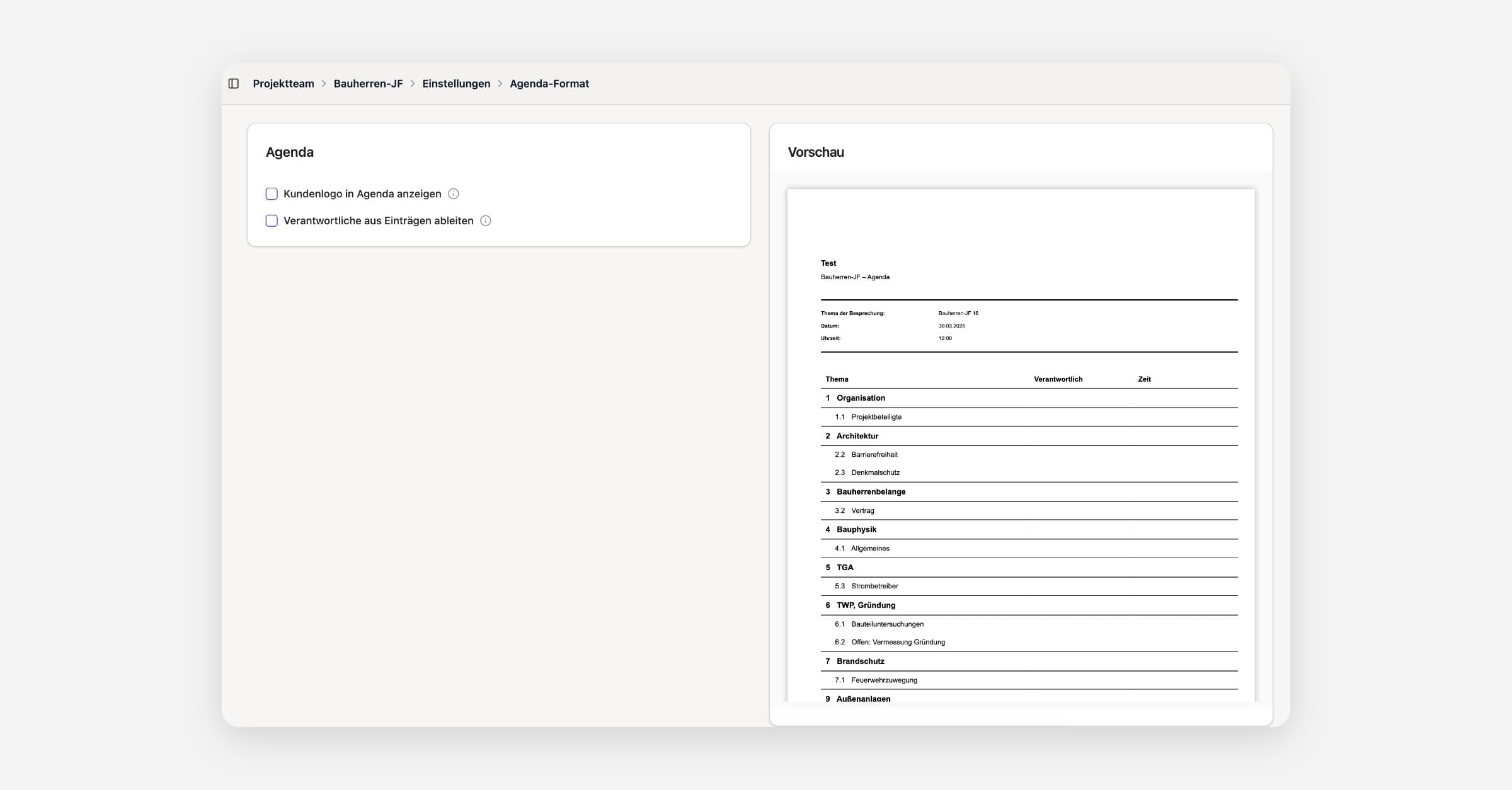Click the chevron after Bauherren-JF breadcrumb
This screenshot has width=1512, height=790.
pyautogui.click(x=413, y=84)
